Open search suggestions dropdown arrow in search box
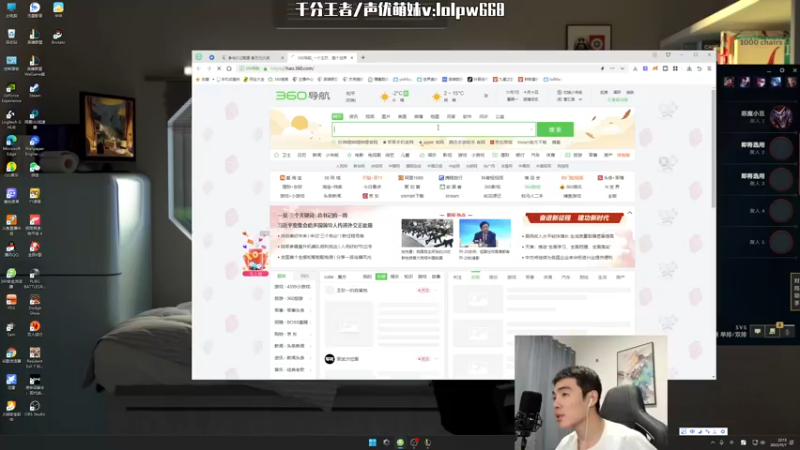Screen dimensions: 800x450 [x=531, y=130]
